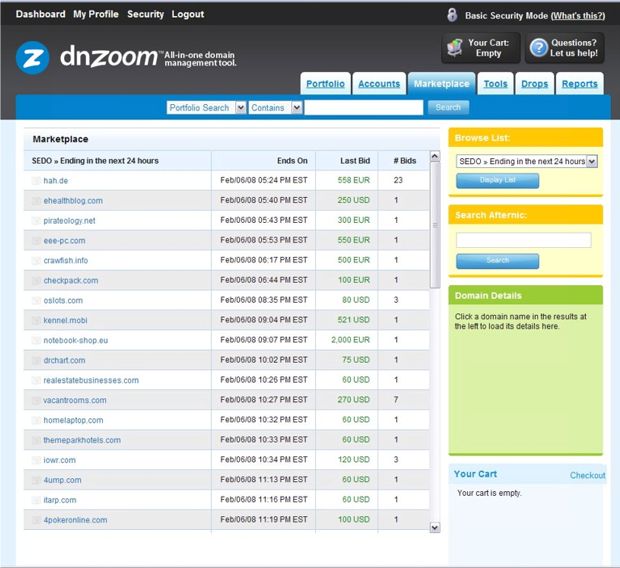Image resolution: width=620 pixels, height=568 pixels.
Task: Click the dnzoom Z logo icon
Action: (x=32, y=58)
